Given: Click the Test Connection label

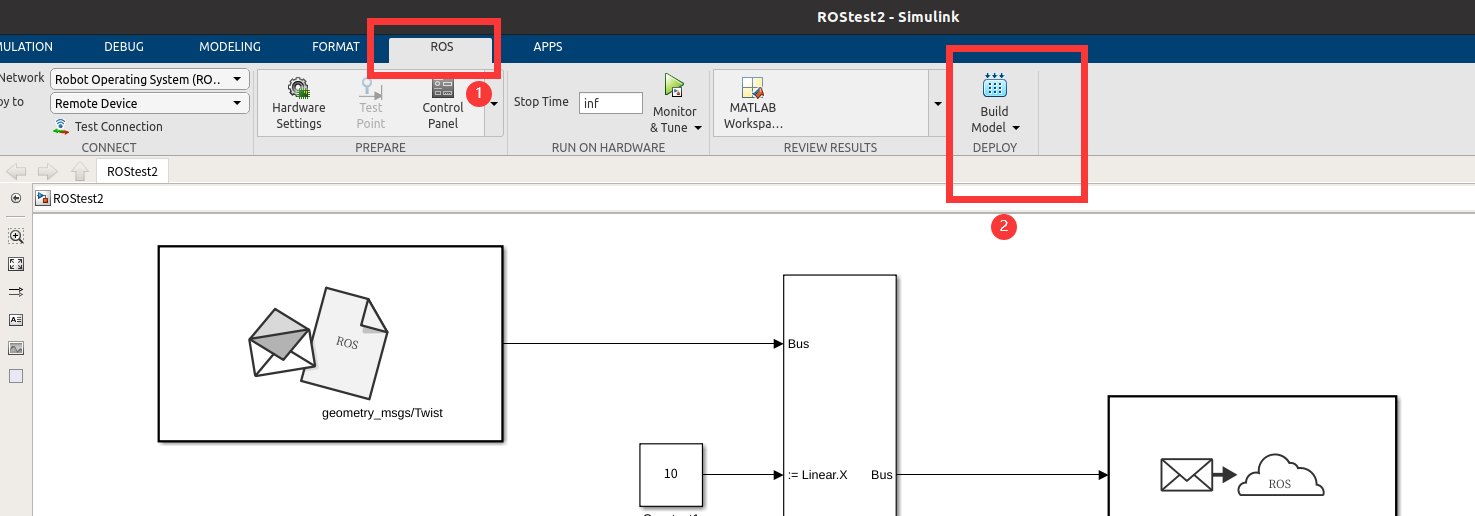Looking at the screenshot, I should coord(119,127).
